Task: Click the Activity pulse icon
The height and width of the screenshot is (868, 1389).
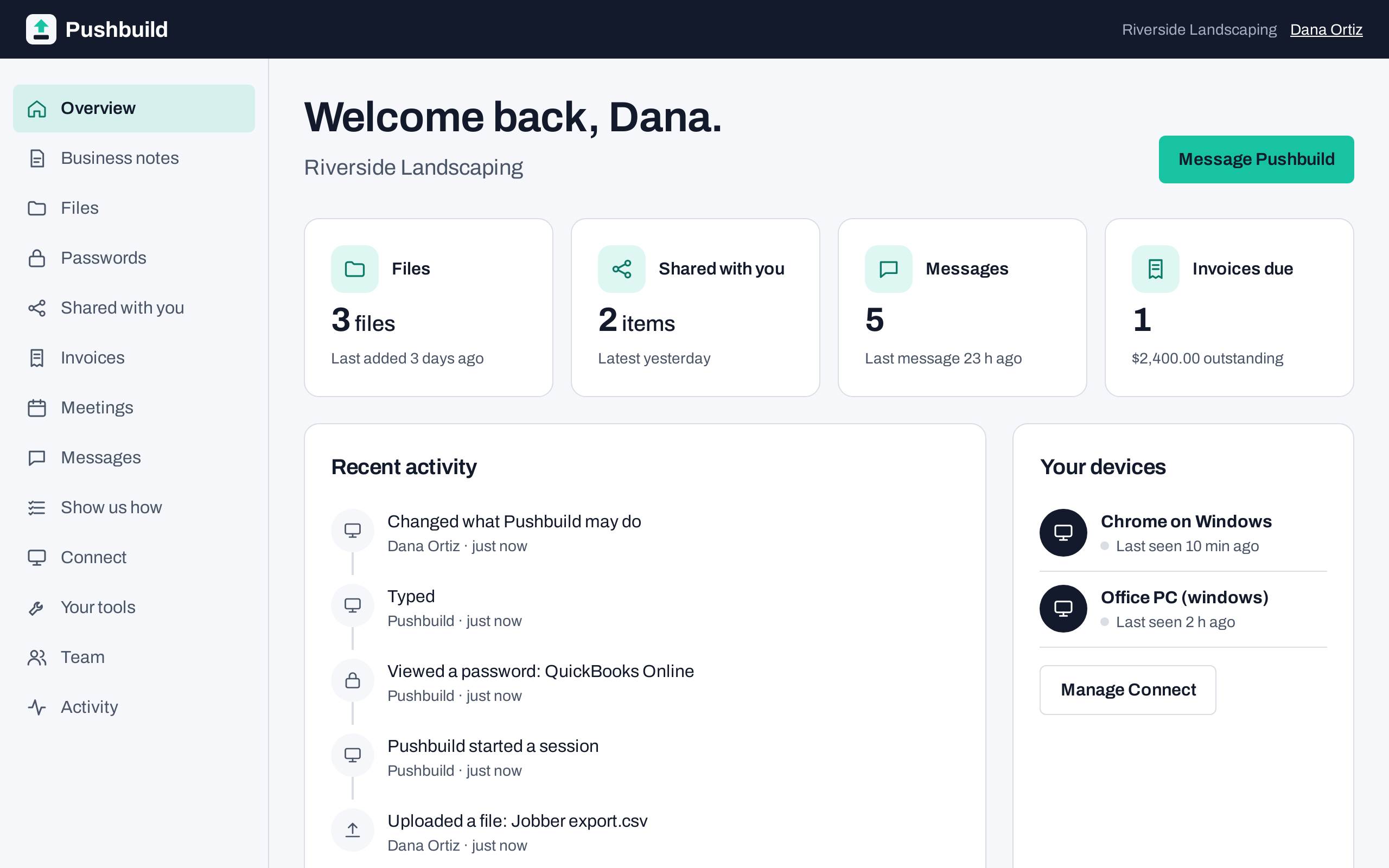Action: (37, 708)
